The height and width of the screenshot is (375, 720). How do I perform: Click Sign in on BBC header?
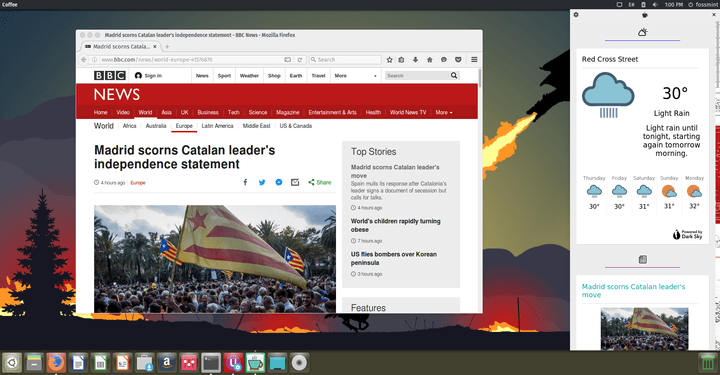point(148,76)
